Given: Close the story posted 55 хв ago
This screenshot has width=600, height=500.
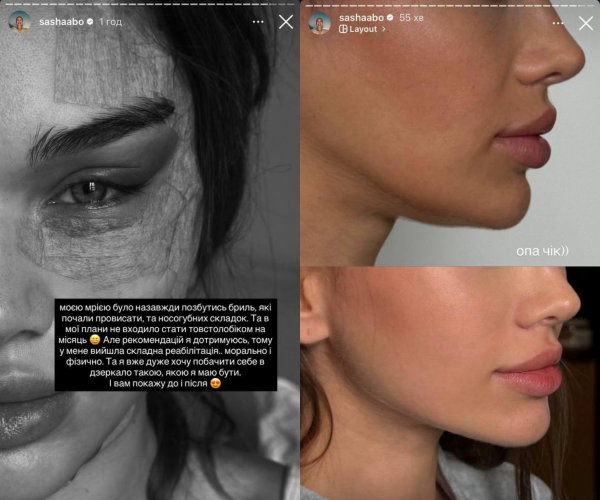Looking at the screenshot, I should [586, 23].
